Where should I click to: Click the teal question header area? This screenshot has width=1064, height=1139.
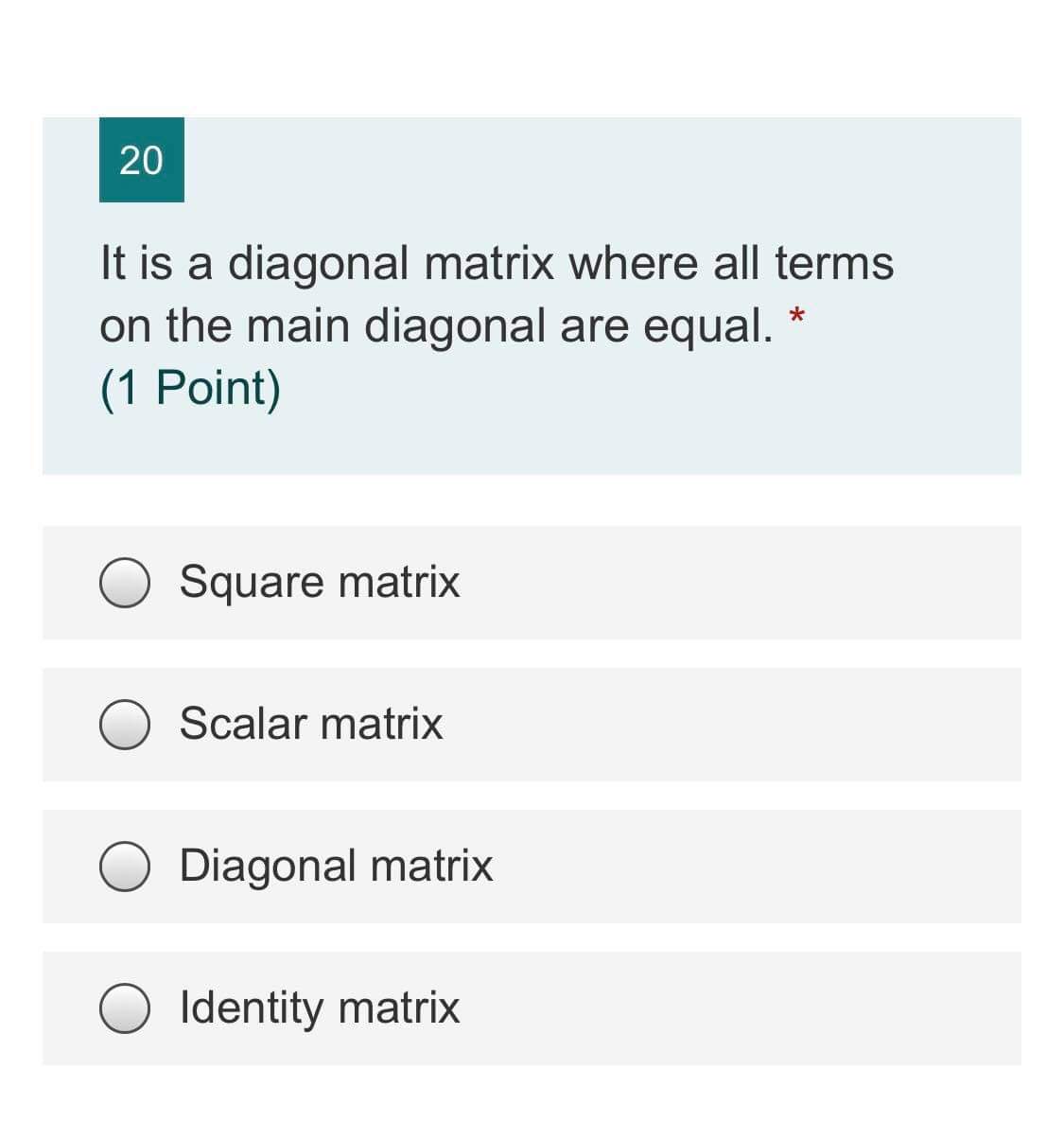(x=142, y=161)
